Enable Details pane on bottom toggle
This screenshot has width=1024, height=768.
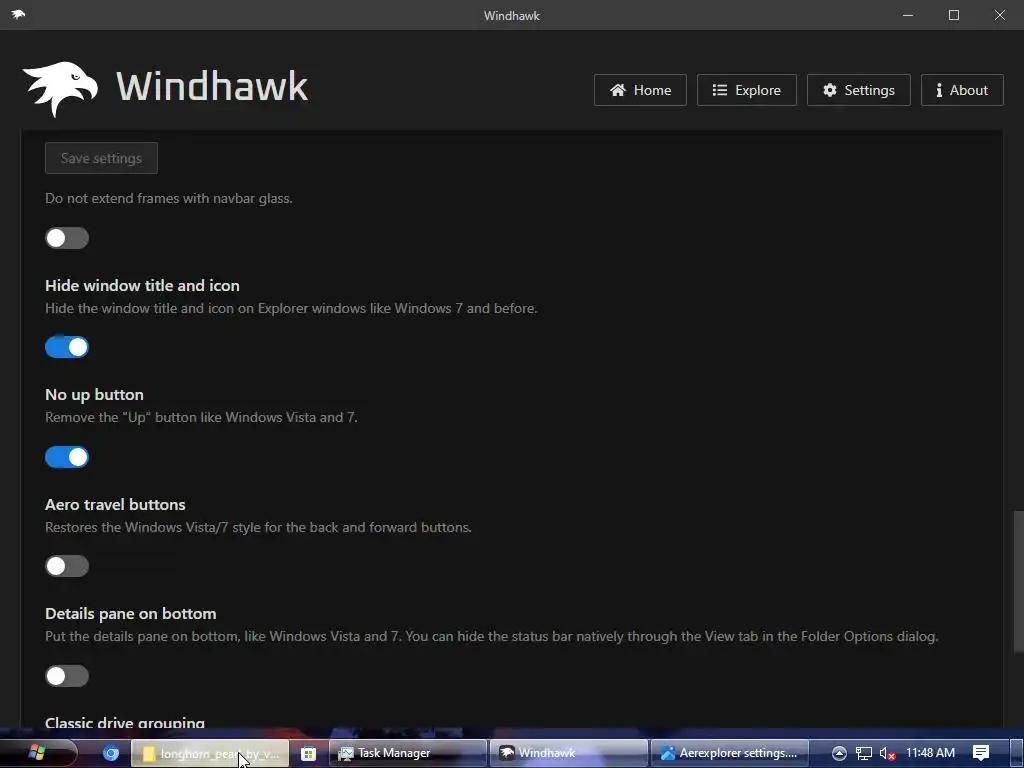[67, 675]
